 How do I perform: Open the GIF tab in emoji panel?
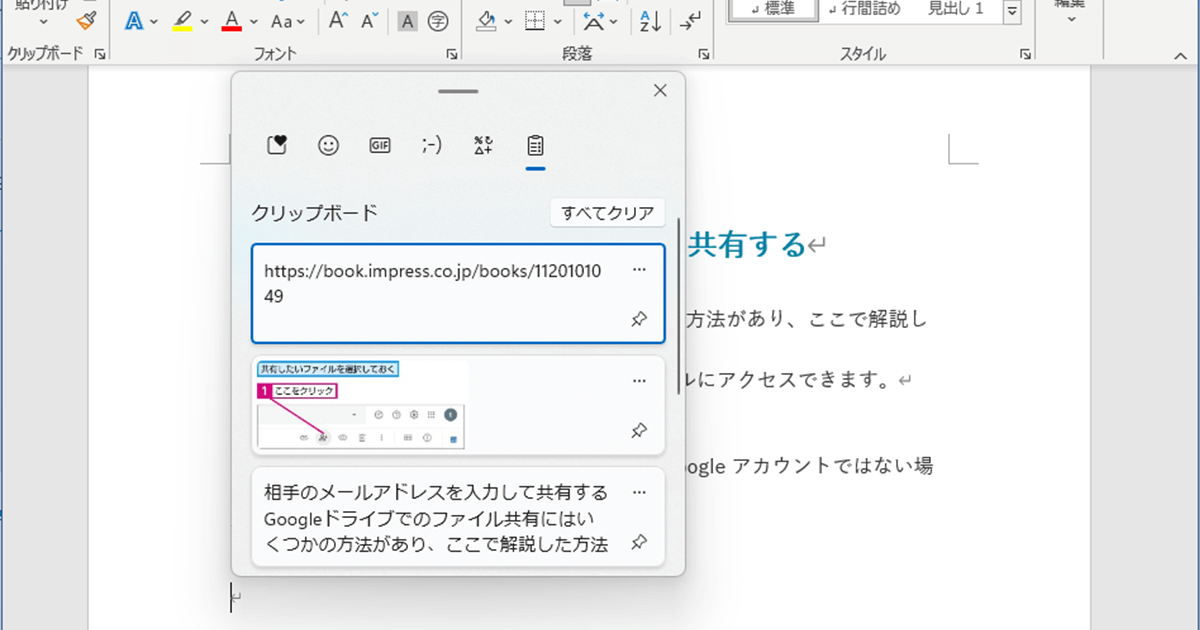pos(380,145)
